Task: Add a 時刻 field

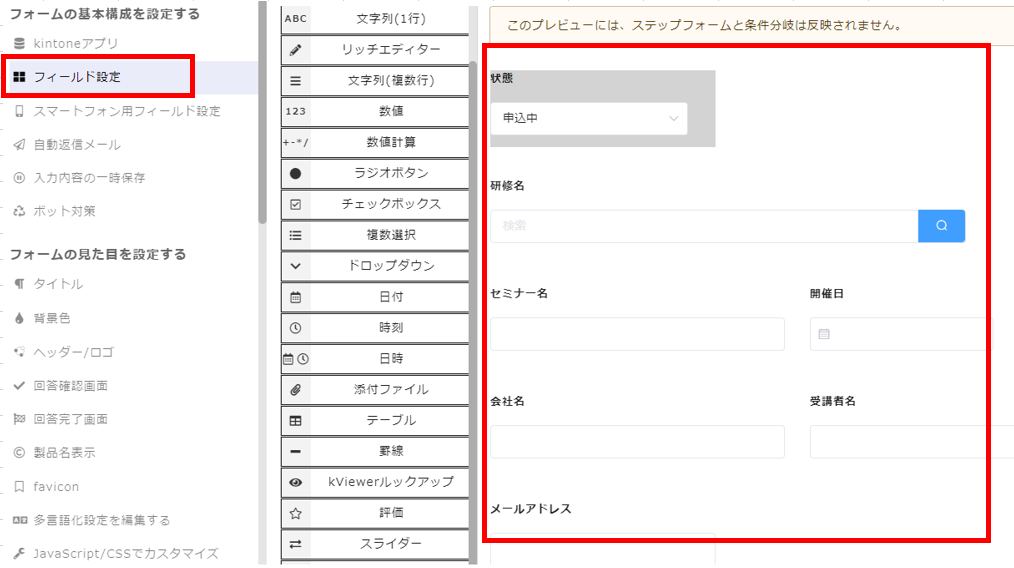Action: point(375,328)
